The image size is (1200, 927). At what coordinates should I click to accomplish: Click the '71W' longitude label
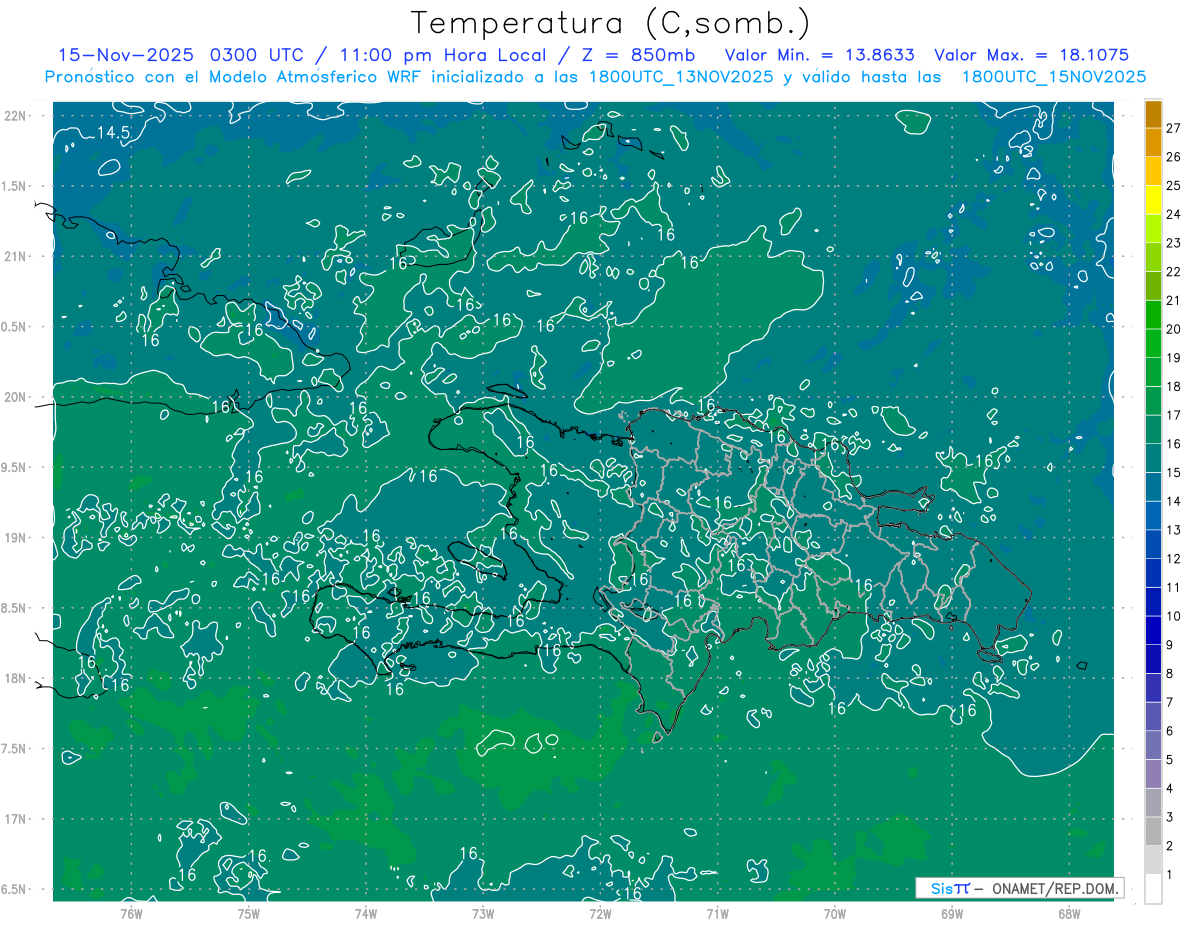pyautogui.click(x=717, y=913)
